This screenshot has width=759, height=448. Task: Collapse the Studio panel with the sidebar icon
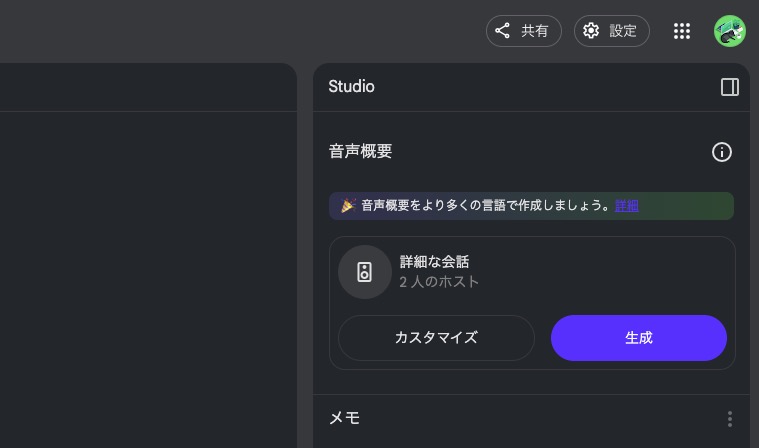click(x=729, y=87)
